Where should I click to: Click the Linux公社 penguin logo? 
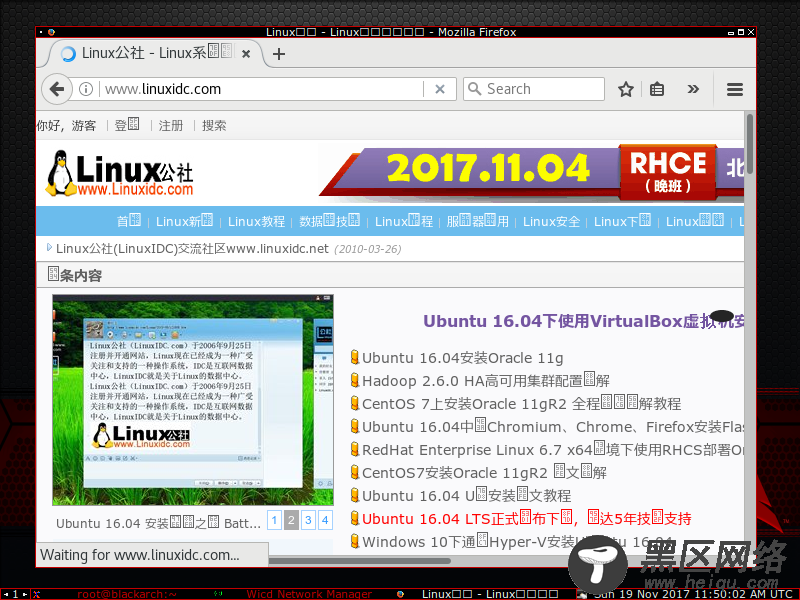(120, 173)
